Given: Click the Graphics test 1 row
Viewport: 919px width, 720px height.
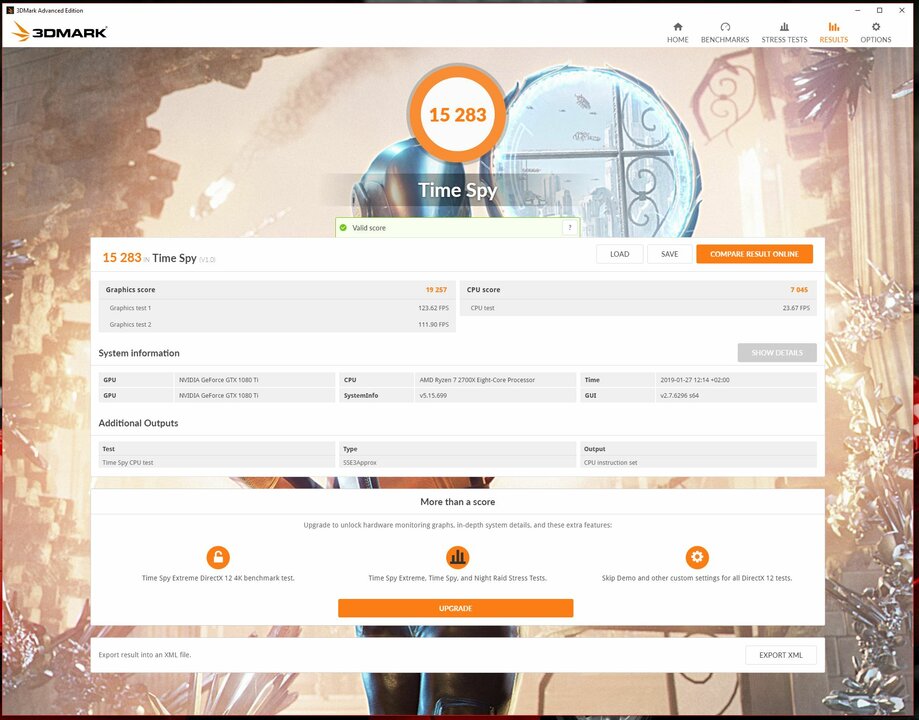Looking at the screenshot, I should [x=277, y=308].
